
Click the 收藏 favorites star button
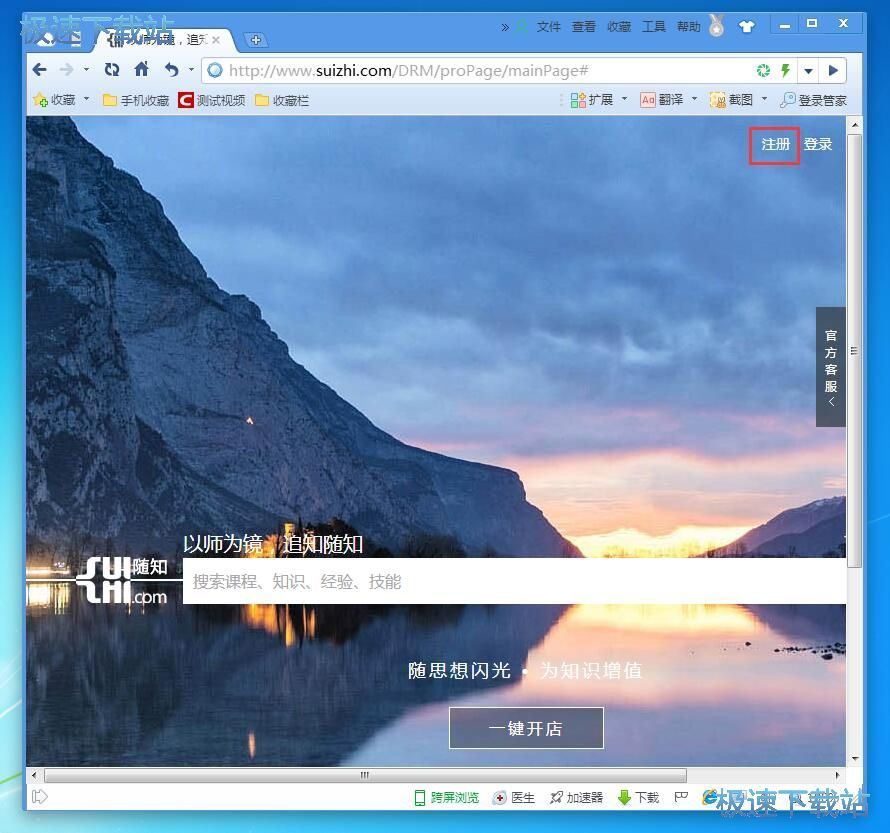(54, 100)
